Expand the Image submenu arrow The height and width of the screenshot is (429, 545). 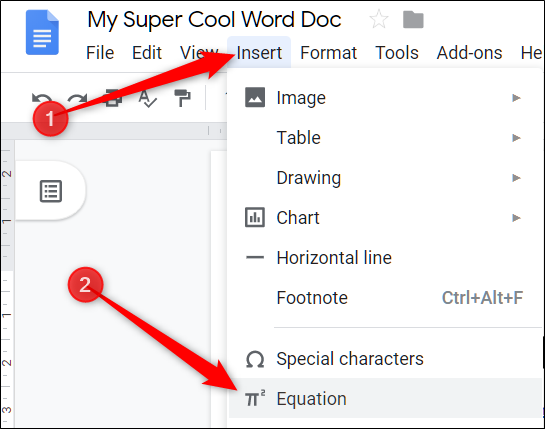[x=516, y=98]
